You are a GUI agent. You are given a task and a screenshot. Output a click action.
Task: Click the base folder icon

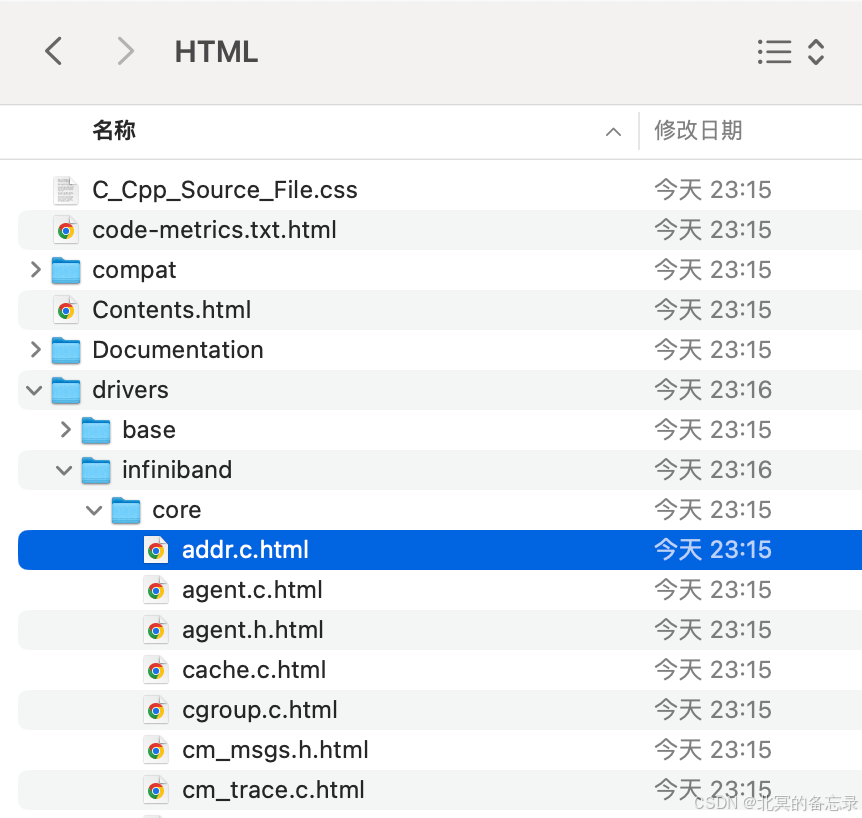pyautogui.click(x=96, y=430)
